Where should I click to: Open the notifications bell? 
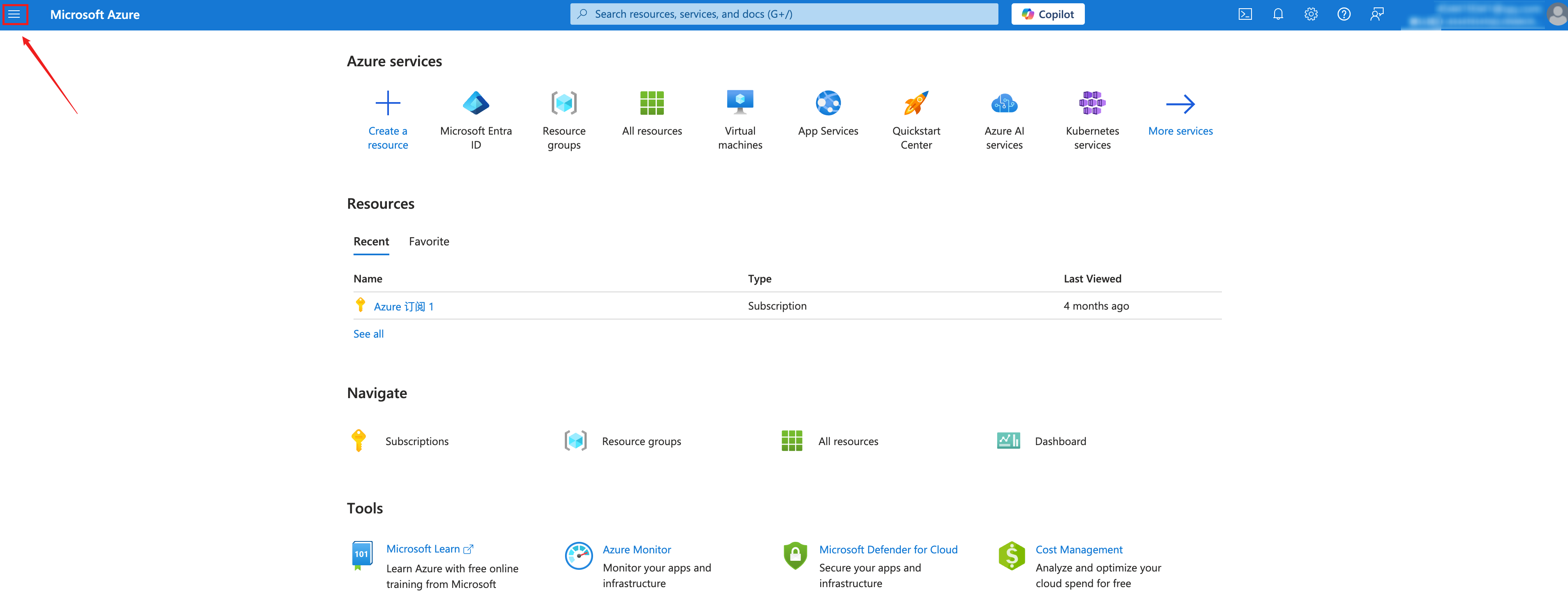click(1277, 14)
